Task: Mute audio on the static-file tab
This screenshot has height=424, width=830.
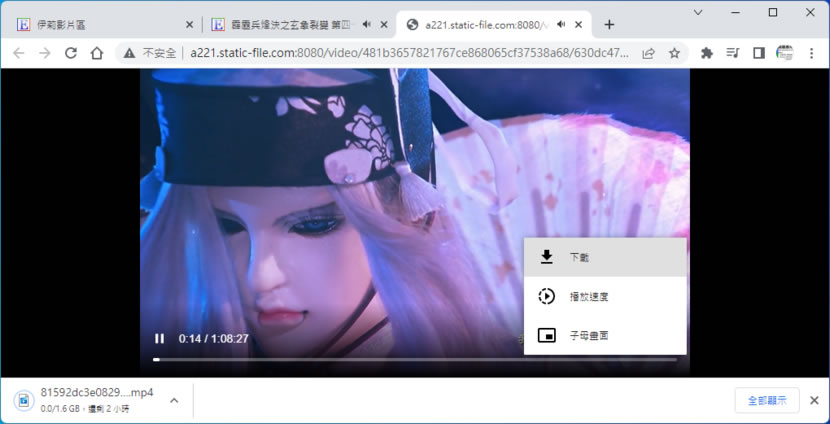Action: tap(561, 25)
